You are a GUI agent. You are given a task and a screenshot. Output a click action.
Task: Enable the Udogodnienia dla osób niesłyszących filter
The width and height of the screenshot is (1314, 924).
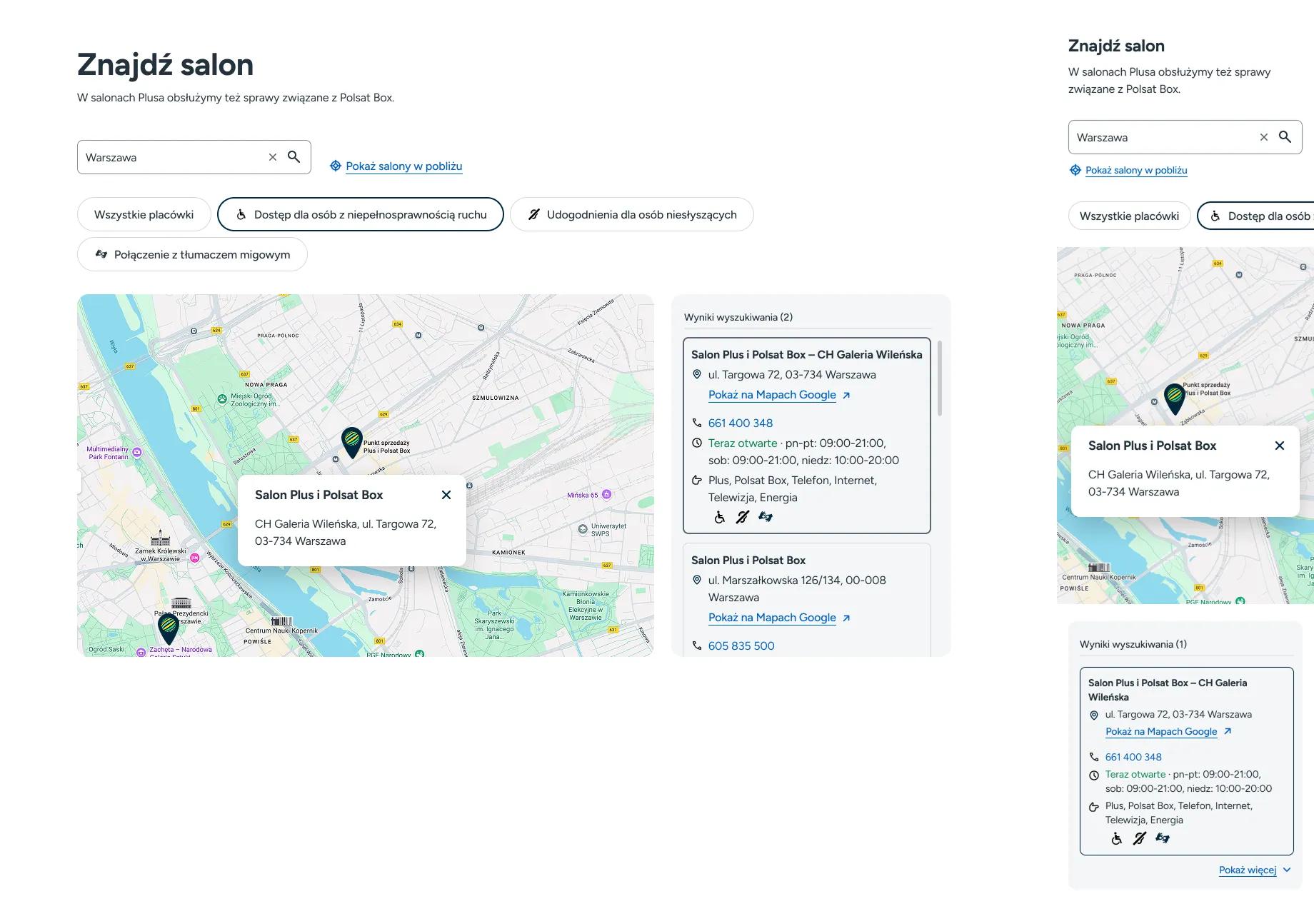(631, 214)
